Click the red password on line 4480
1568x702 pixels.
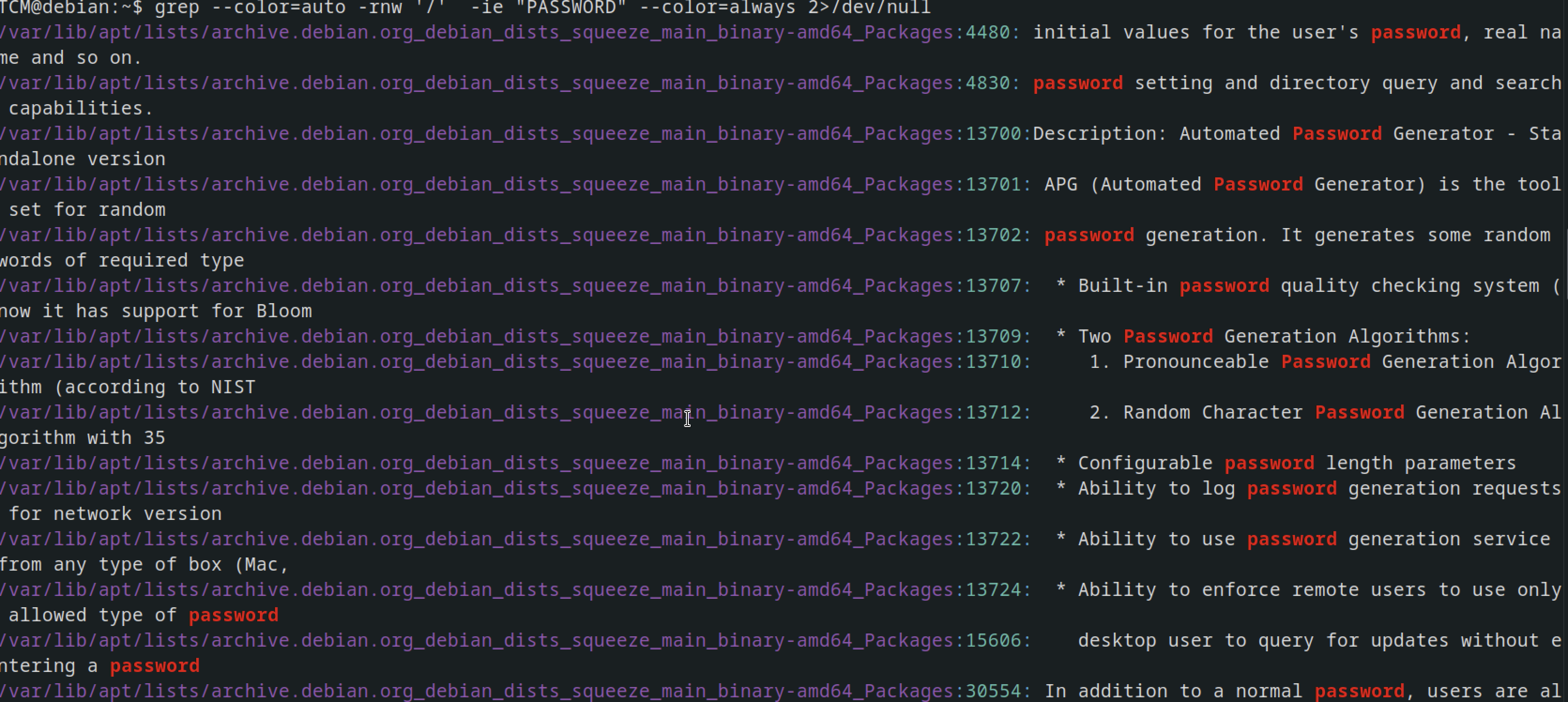click(x=1416, y=32)
